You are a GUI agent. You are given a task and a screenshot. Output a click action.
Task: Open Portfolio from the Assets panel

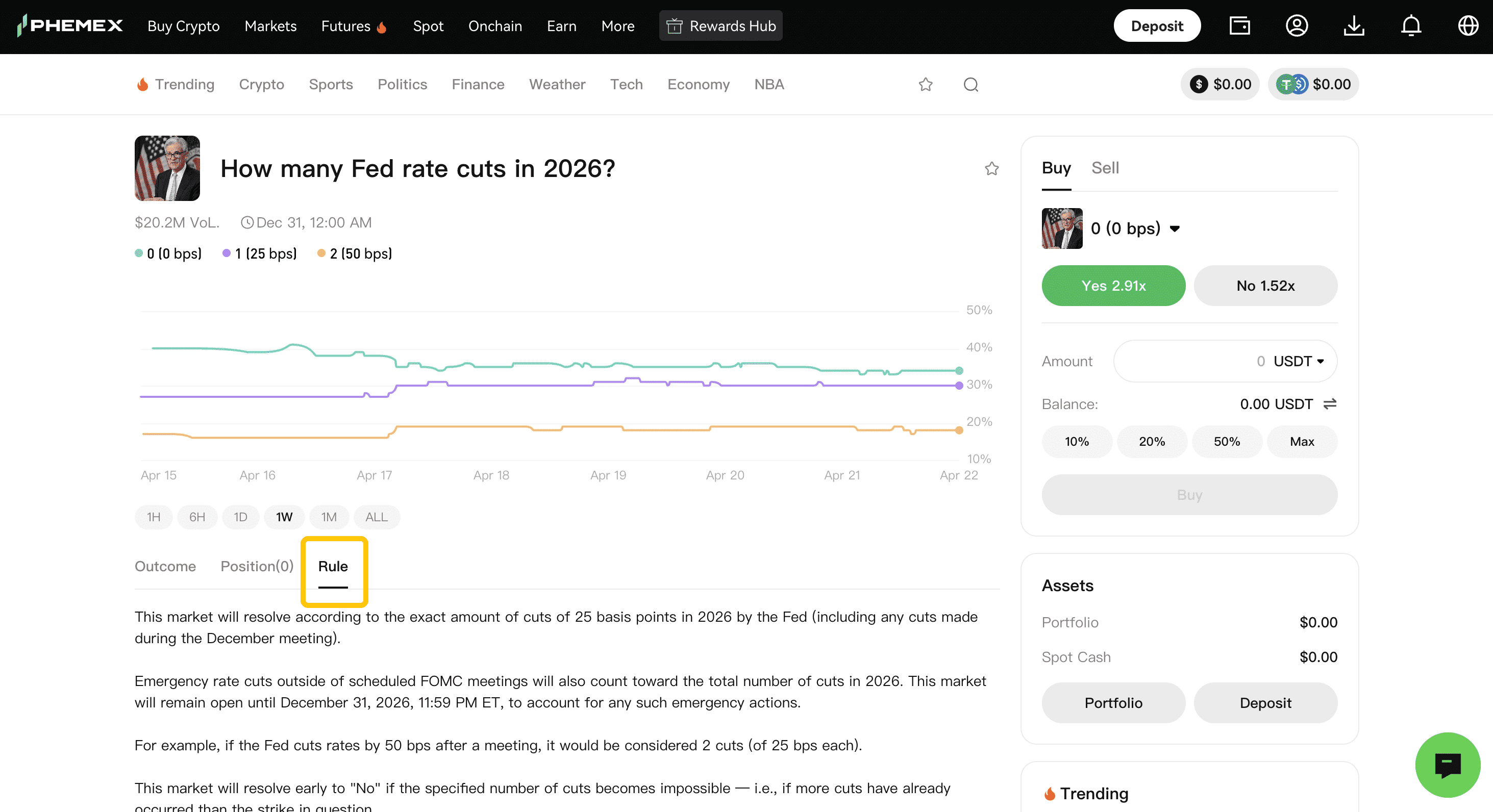coord(1113,702)
